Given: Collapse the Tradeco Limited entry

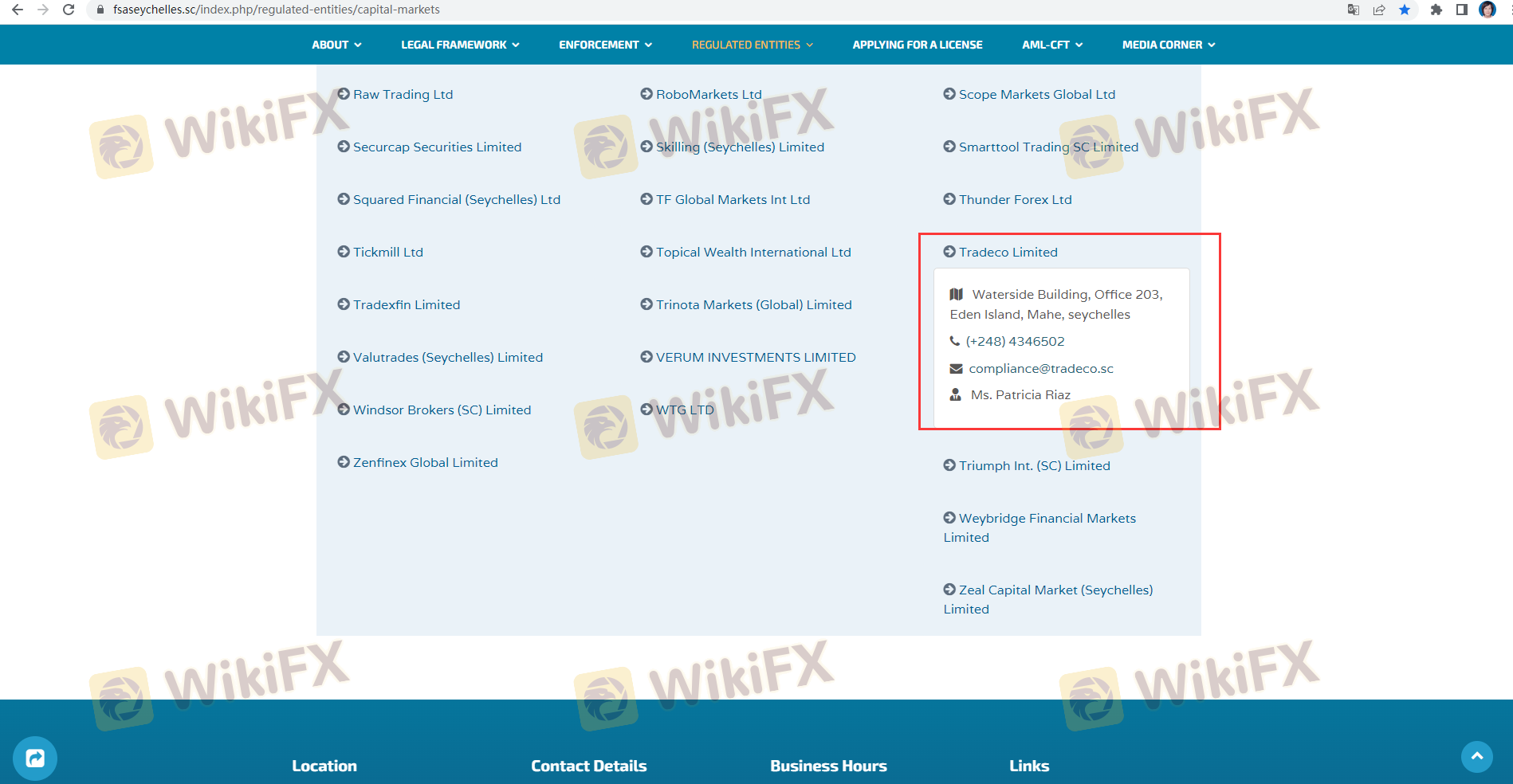Looking at the screenshot, I should point(1008,252).
